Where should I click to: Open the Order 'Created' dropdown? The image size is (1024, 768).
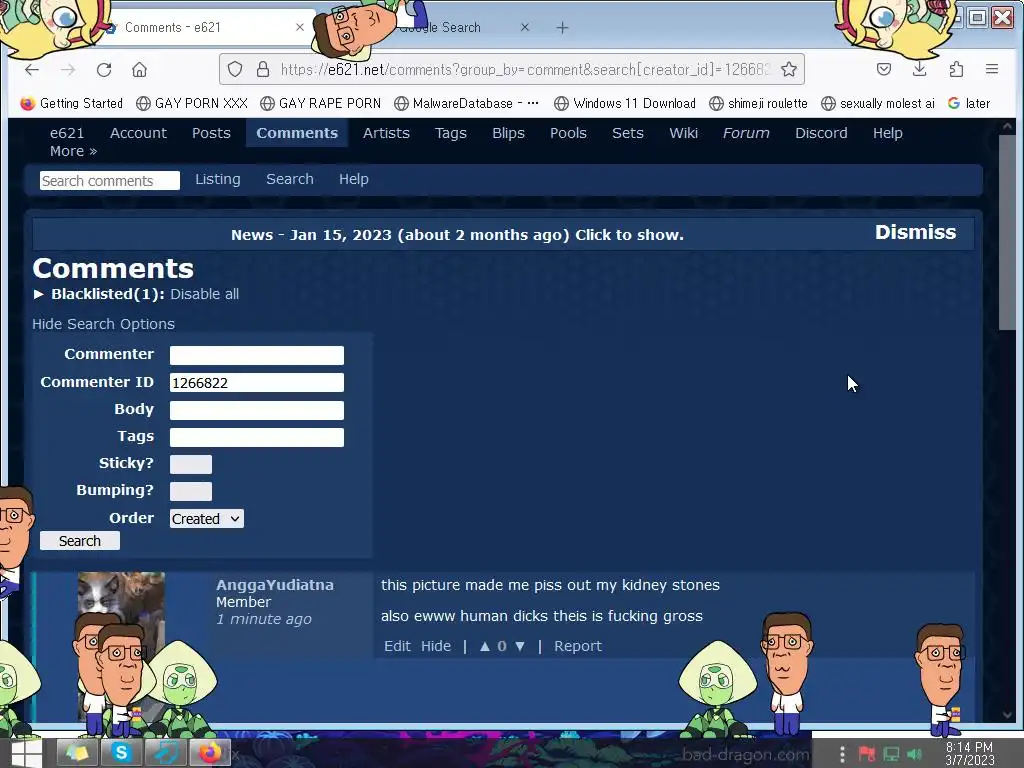tap(206, 519)
